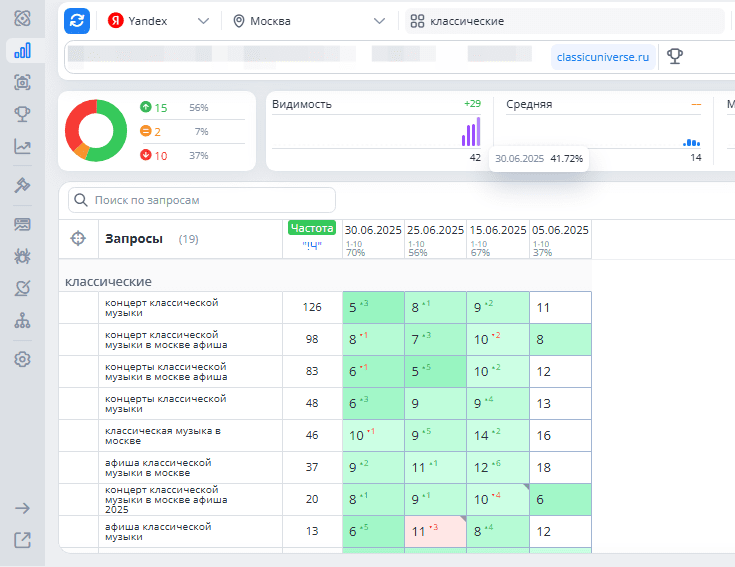Open the line graph analytics sidebar icon
The height and width of the screenshot is (567, 735).
click(x=22, y=147)
